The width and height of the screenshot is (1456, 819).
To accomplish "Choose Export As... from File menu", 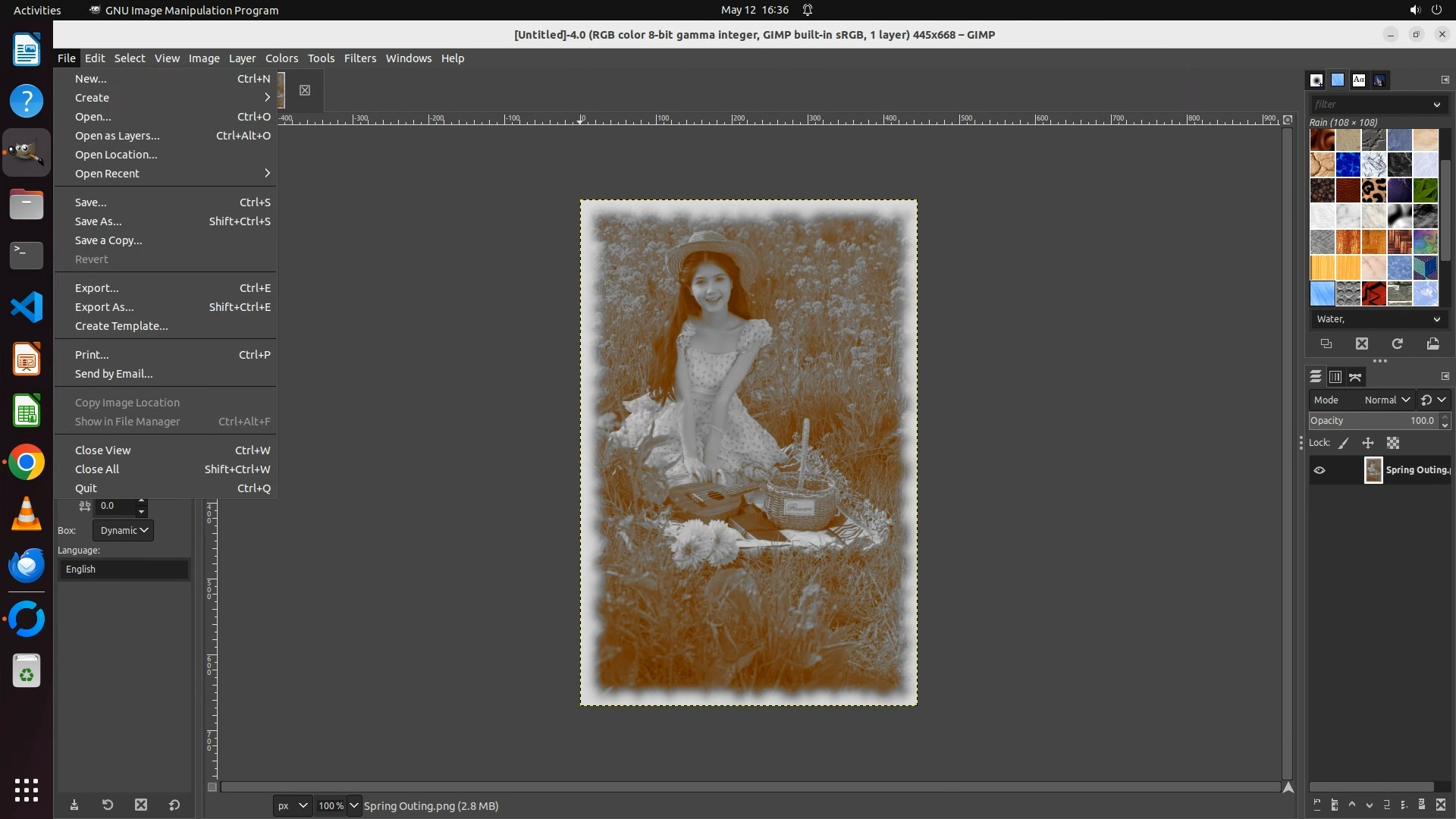I will pos(104,307).
